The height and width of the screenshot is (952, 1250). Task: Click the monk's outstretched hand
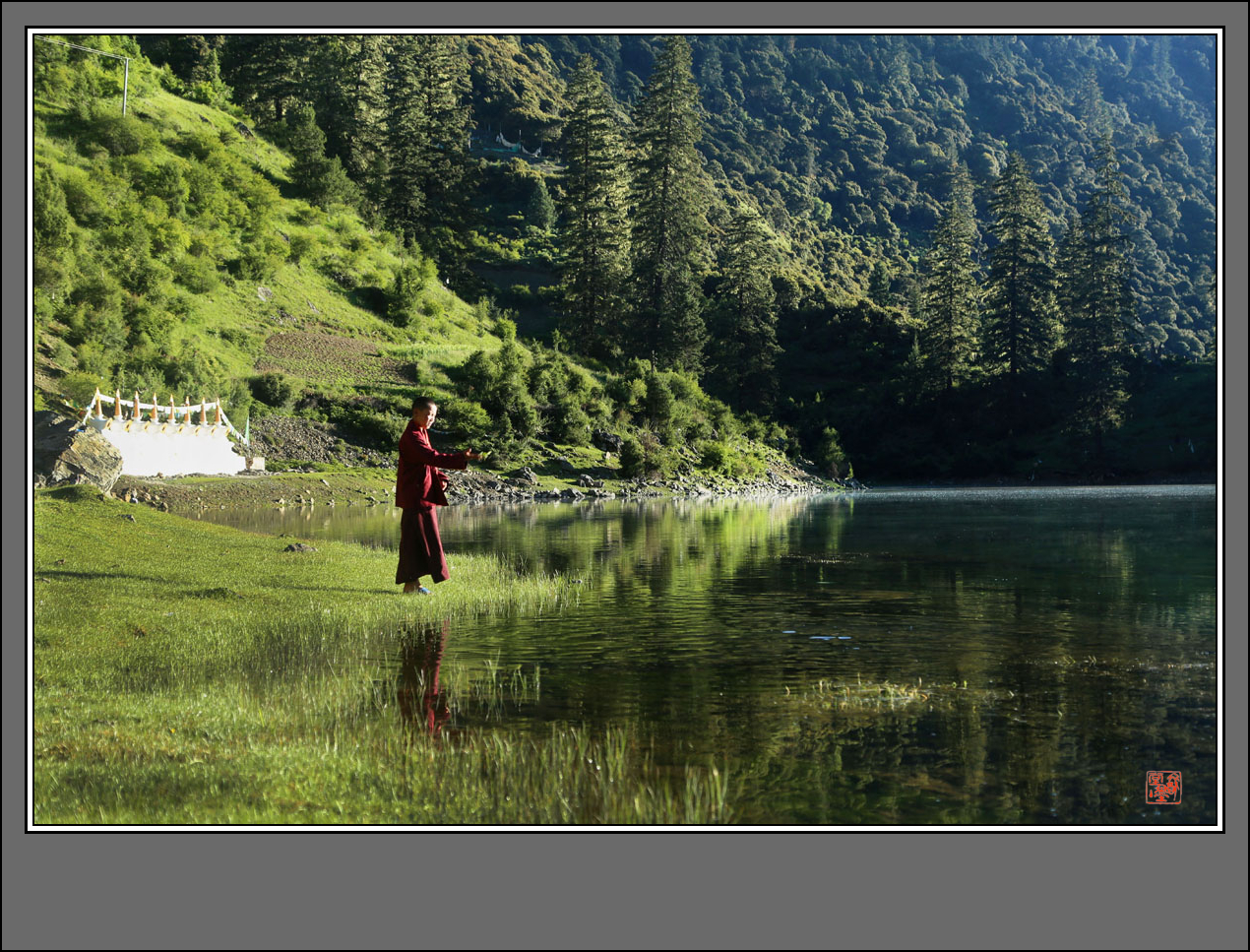[x=475, y=454]
